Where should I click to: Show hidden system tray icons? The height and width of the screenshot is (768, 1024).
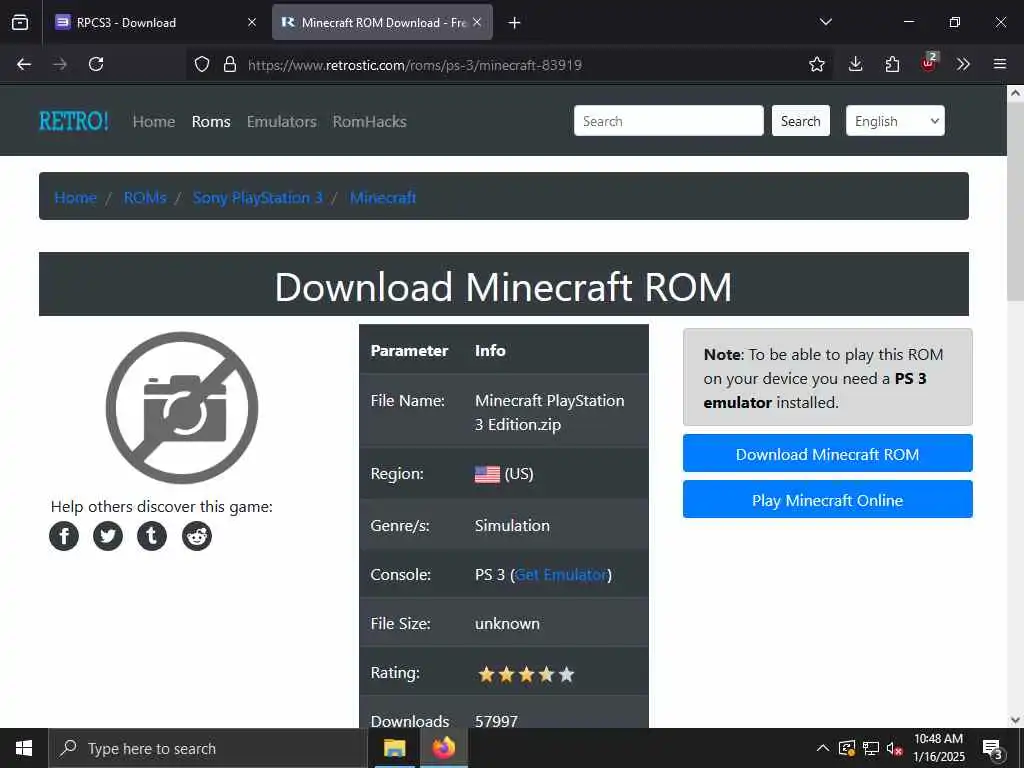[x=823, y=748]
